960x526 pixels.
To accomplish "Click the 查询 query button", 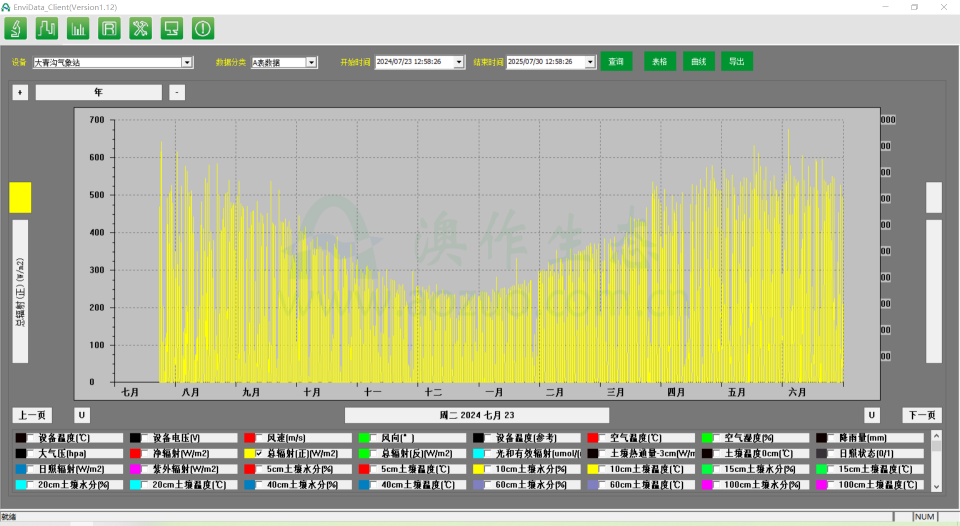I will (x=616, y=61).
